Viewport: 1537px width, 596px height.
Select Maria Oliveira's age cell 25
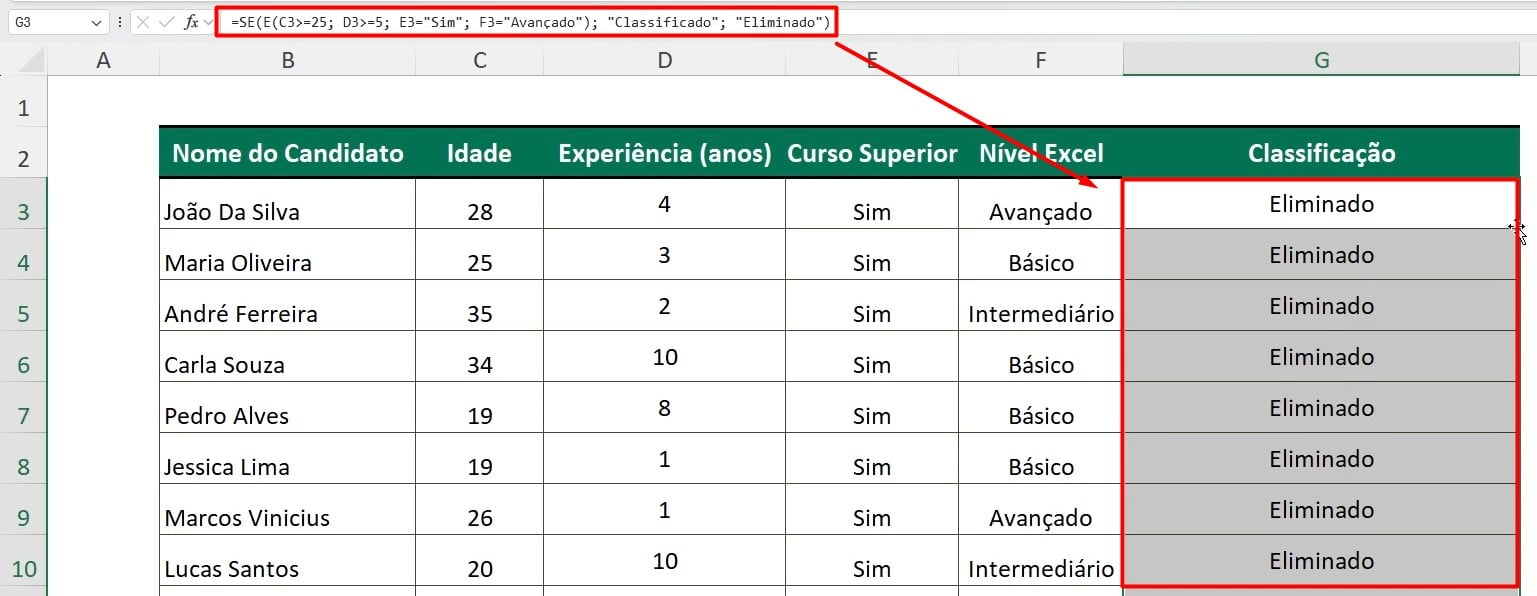480,255
